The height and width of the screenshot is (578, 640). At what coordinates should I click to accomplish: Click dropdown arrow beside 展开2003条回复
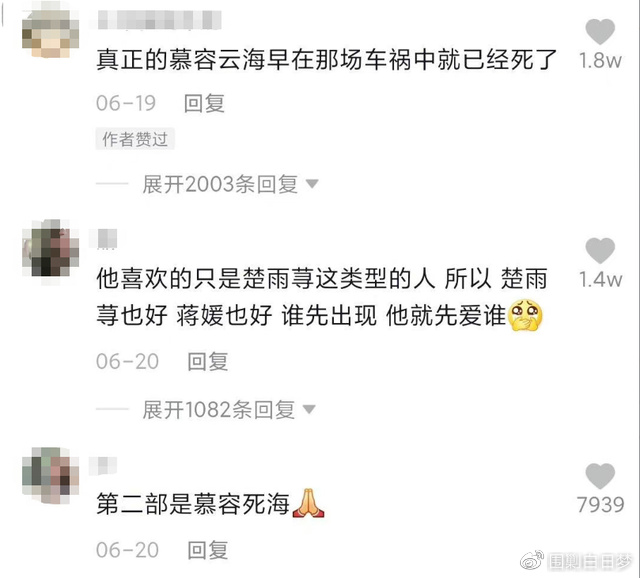(x=312, y=184)
